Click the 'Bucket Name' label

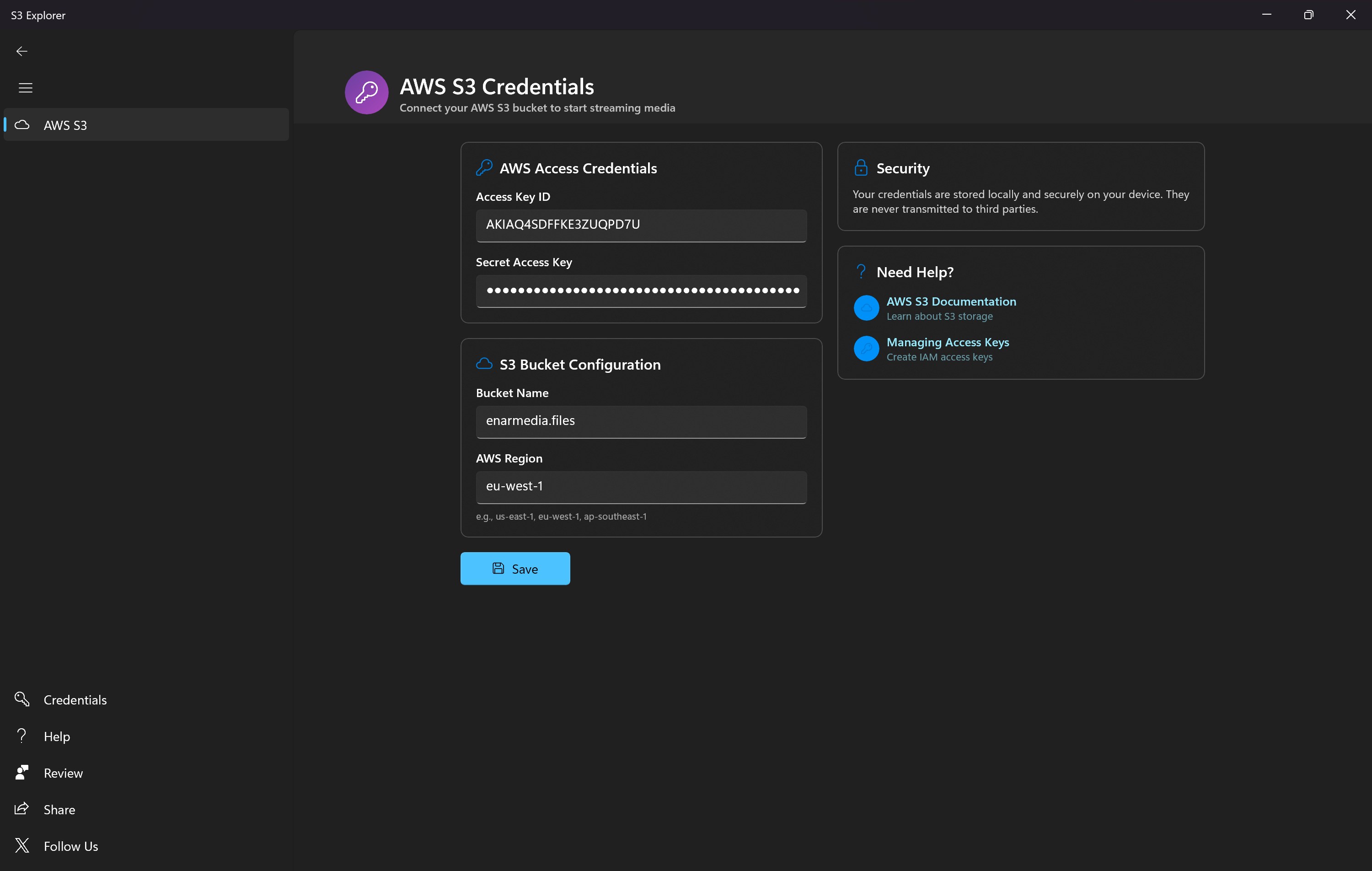512,393
